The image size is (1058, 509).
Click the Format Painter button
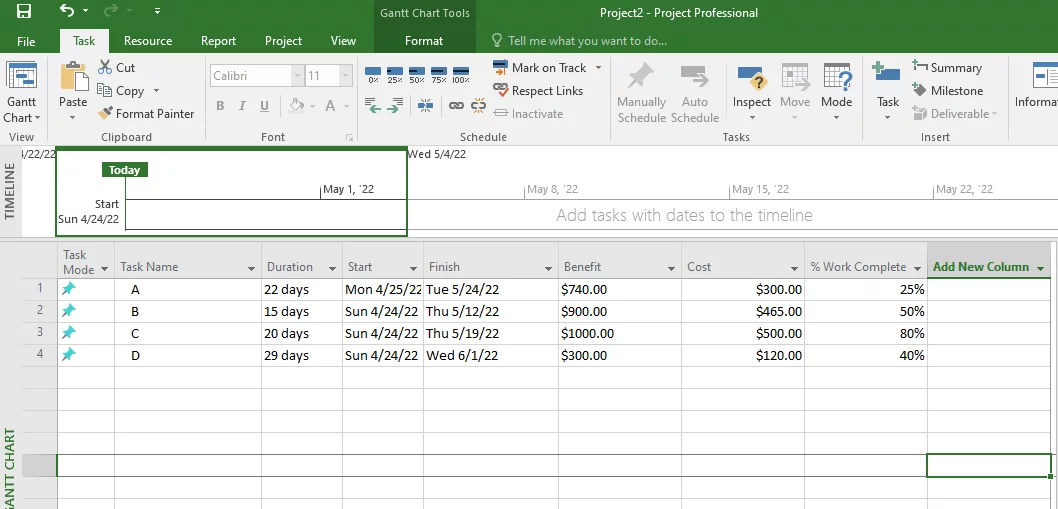[146, 114]
